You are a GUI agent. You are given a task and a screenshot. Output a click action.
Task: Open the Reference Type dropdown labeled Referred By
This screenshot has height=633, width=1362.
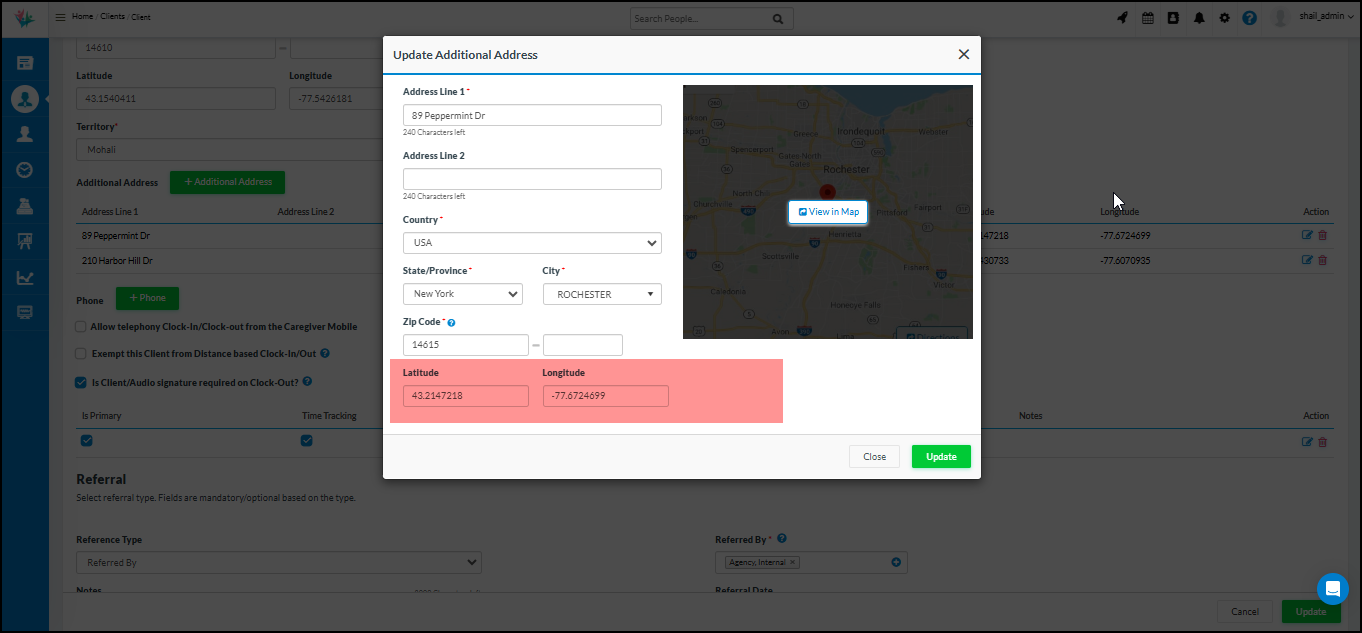pos(278,562)
